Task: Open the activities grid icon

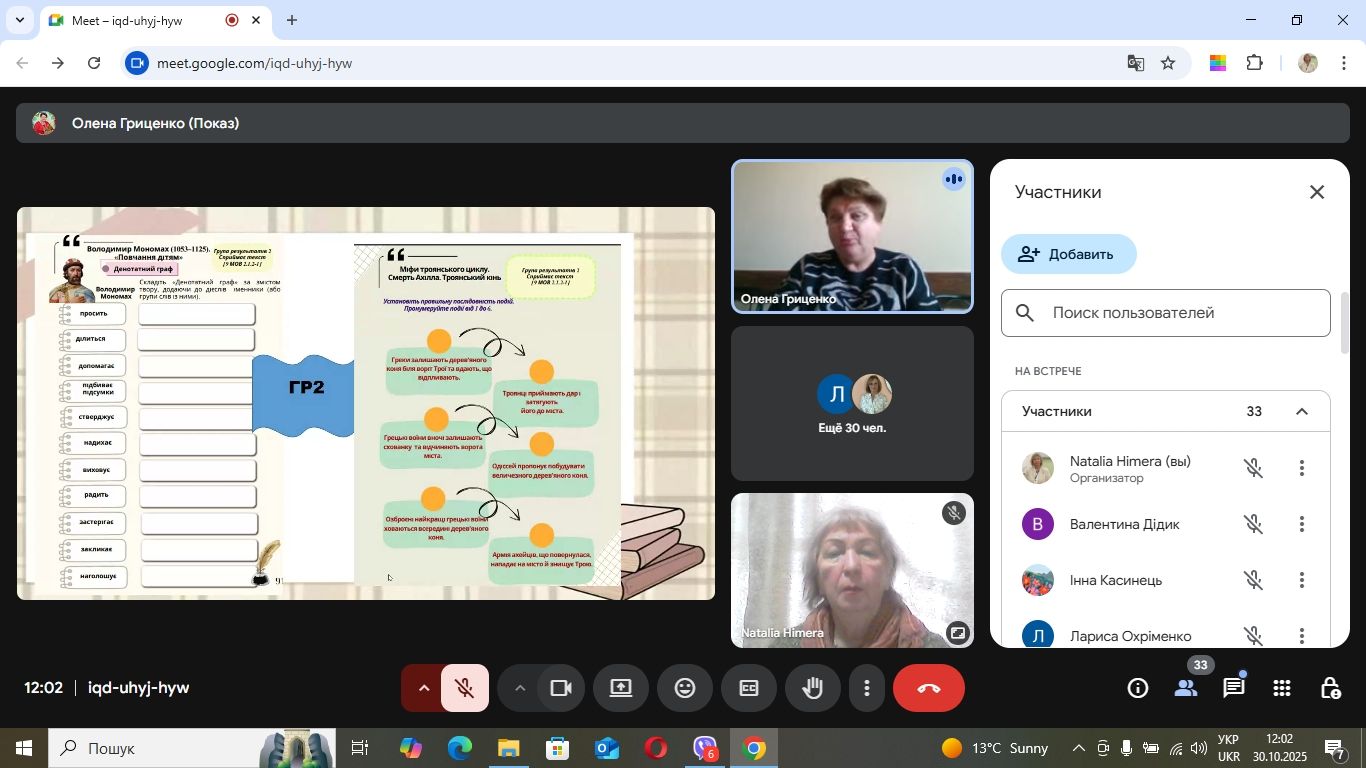Action: tap(1282, 688)
